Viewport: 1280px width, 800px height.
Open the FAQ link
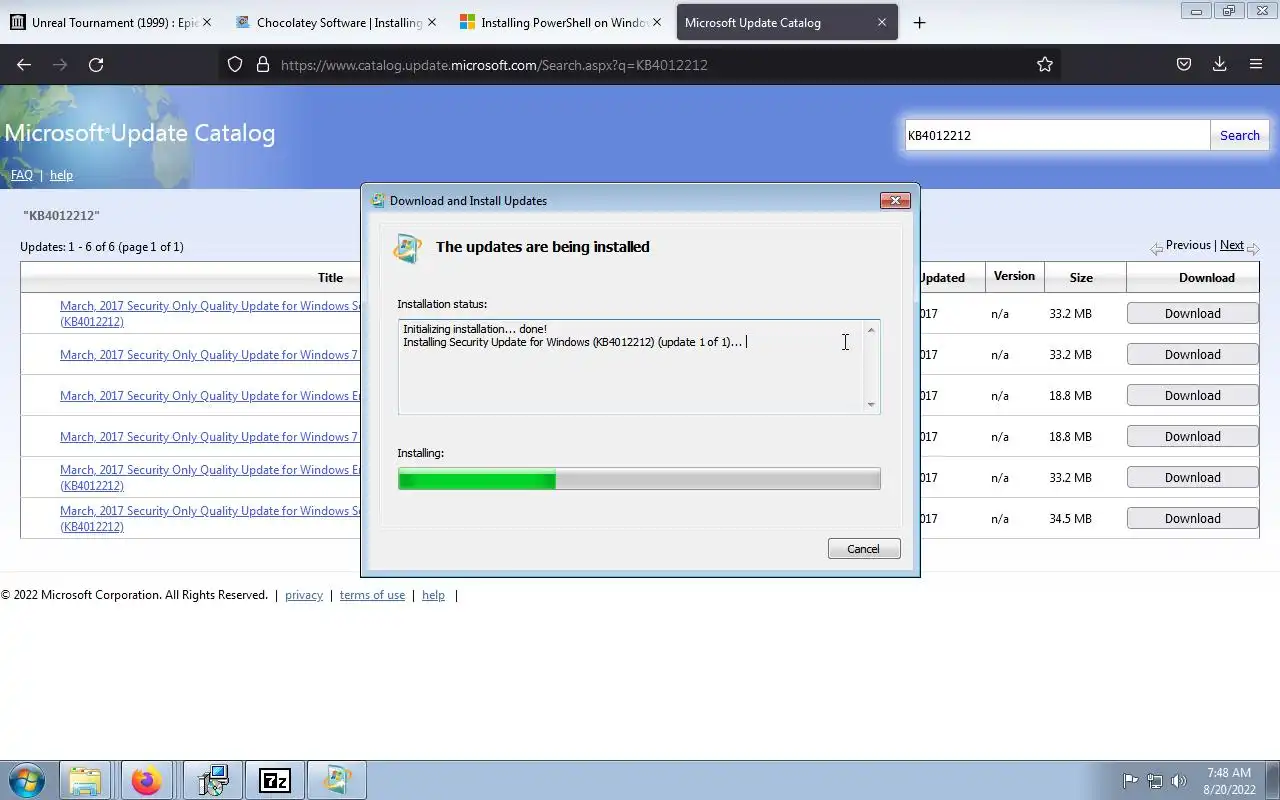pyautogui.click(x=22, y=175)
